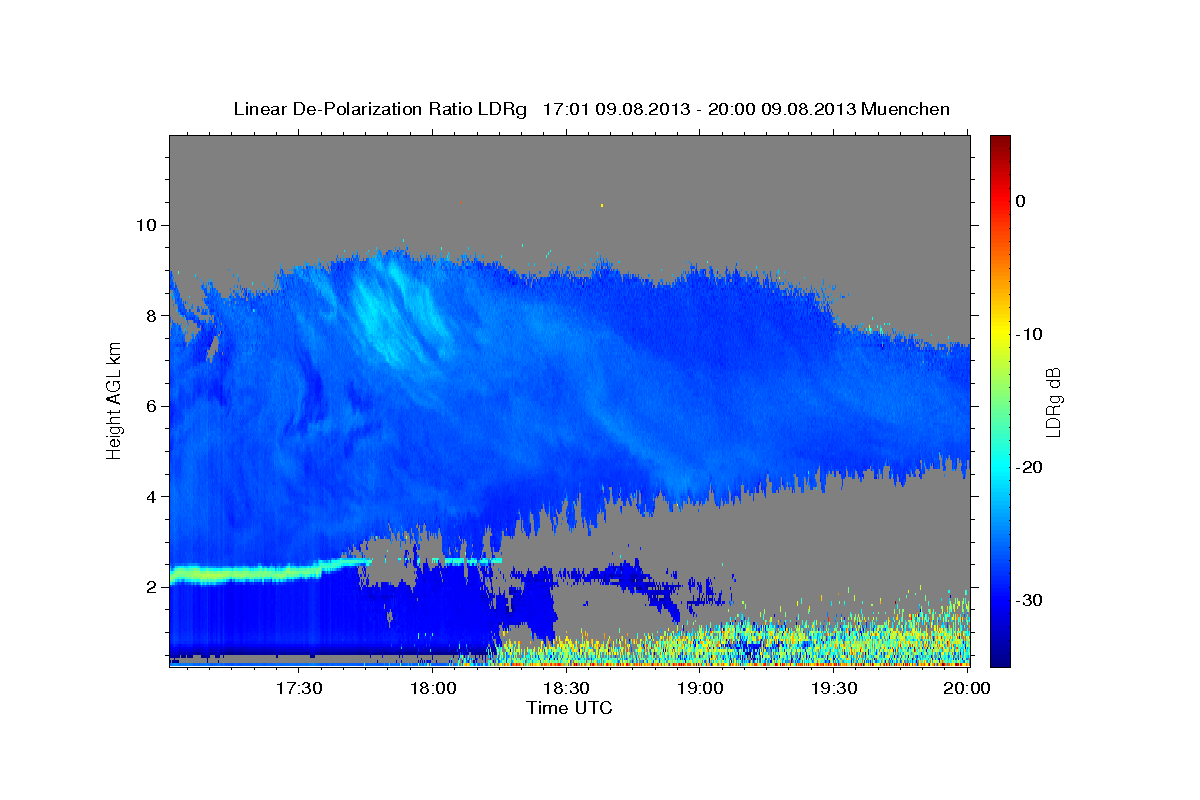Click the height axis label 4

(150, 497)
